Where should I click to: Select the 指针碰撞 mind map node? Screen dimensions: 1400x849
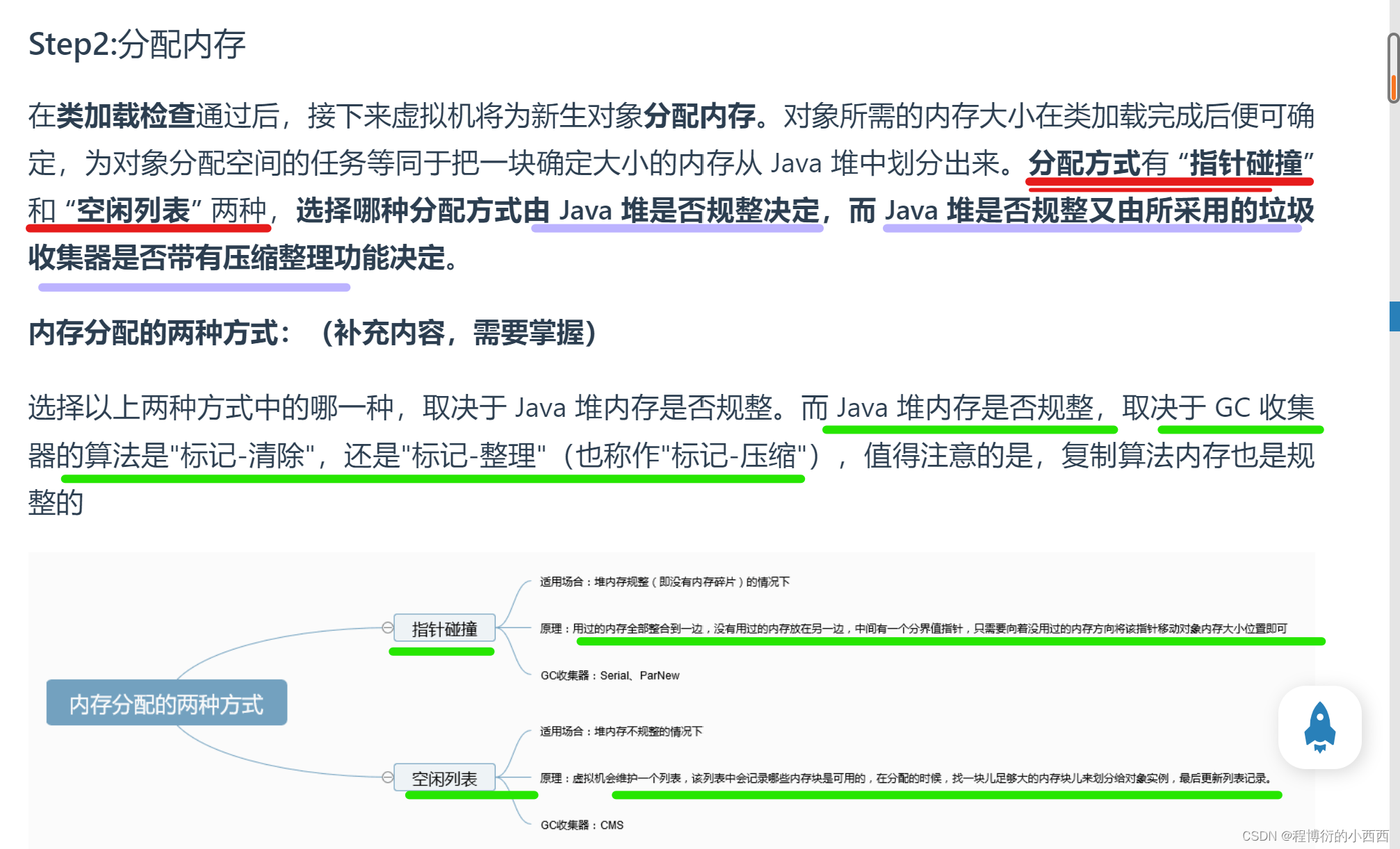pyautogui.click(x=444, y=628)
